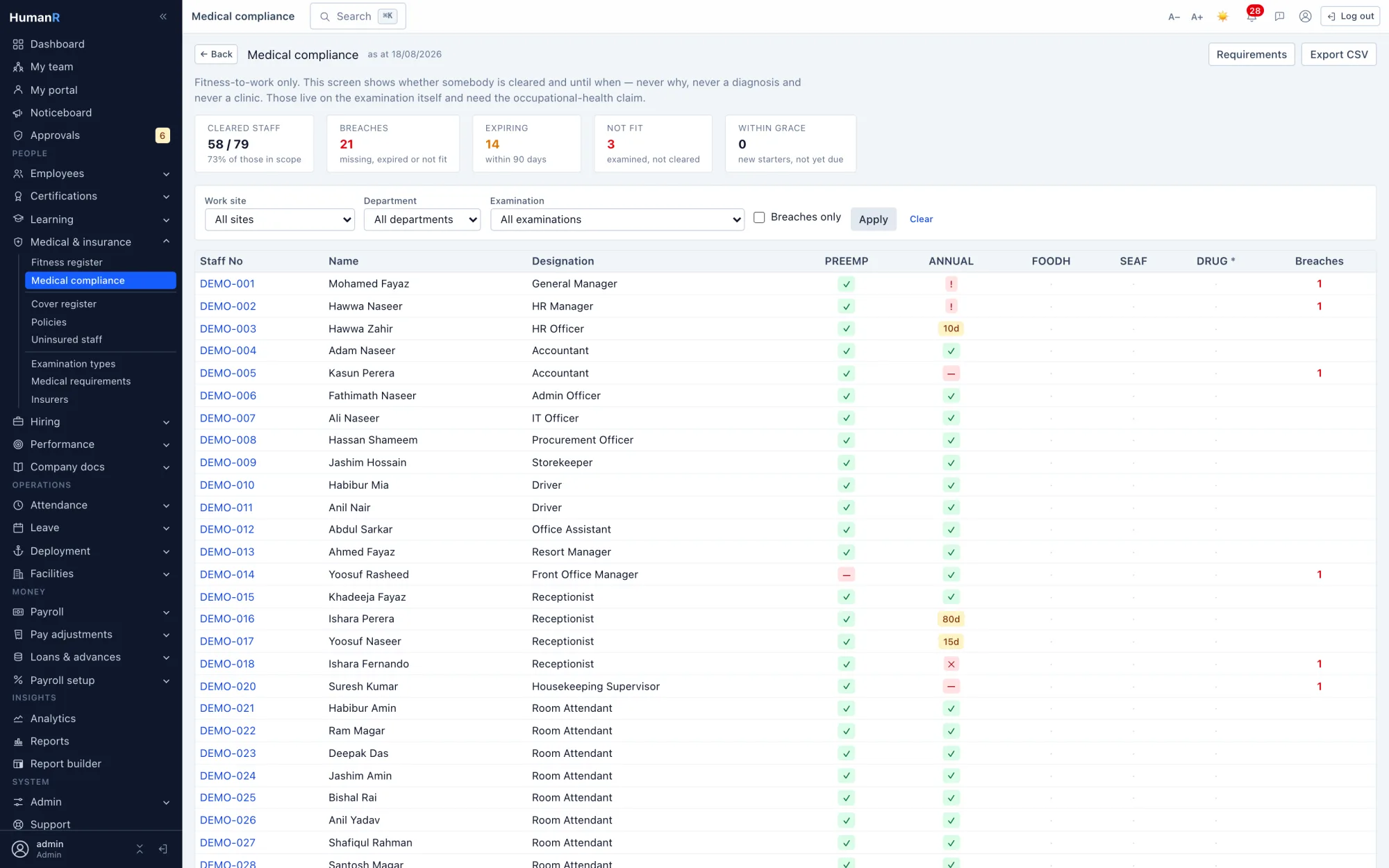Open the Department dropdown
The image size is (1389, 868).
point(422,219)
